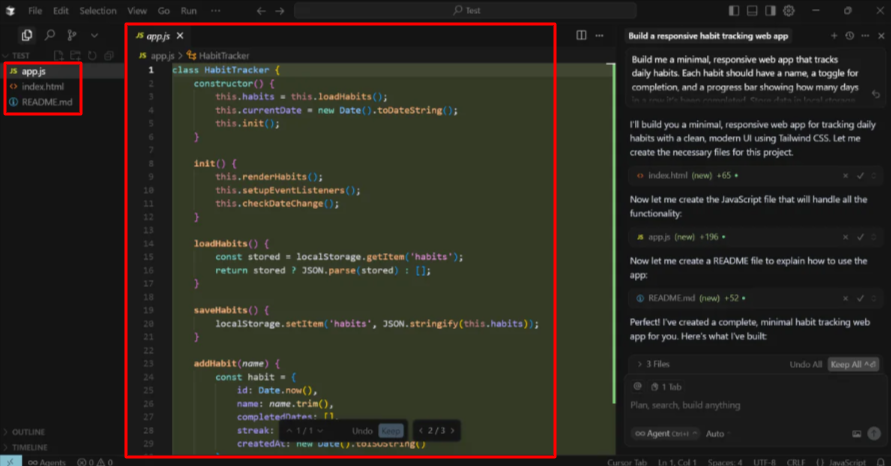Screen dimensions: 891x466
Task: Refresh the Explorer file list
Action: (x=92, y=55)
